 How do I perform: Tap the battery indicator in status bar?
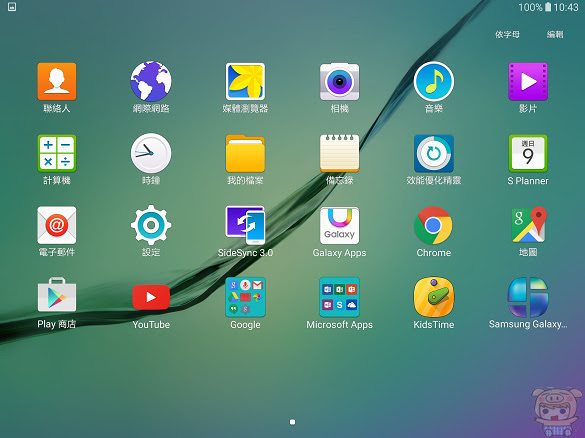click(x=548, y=7)
